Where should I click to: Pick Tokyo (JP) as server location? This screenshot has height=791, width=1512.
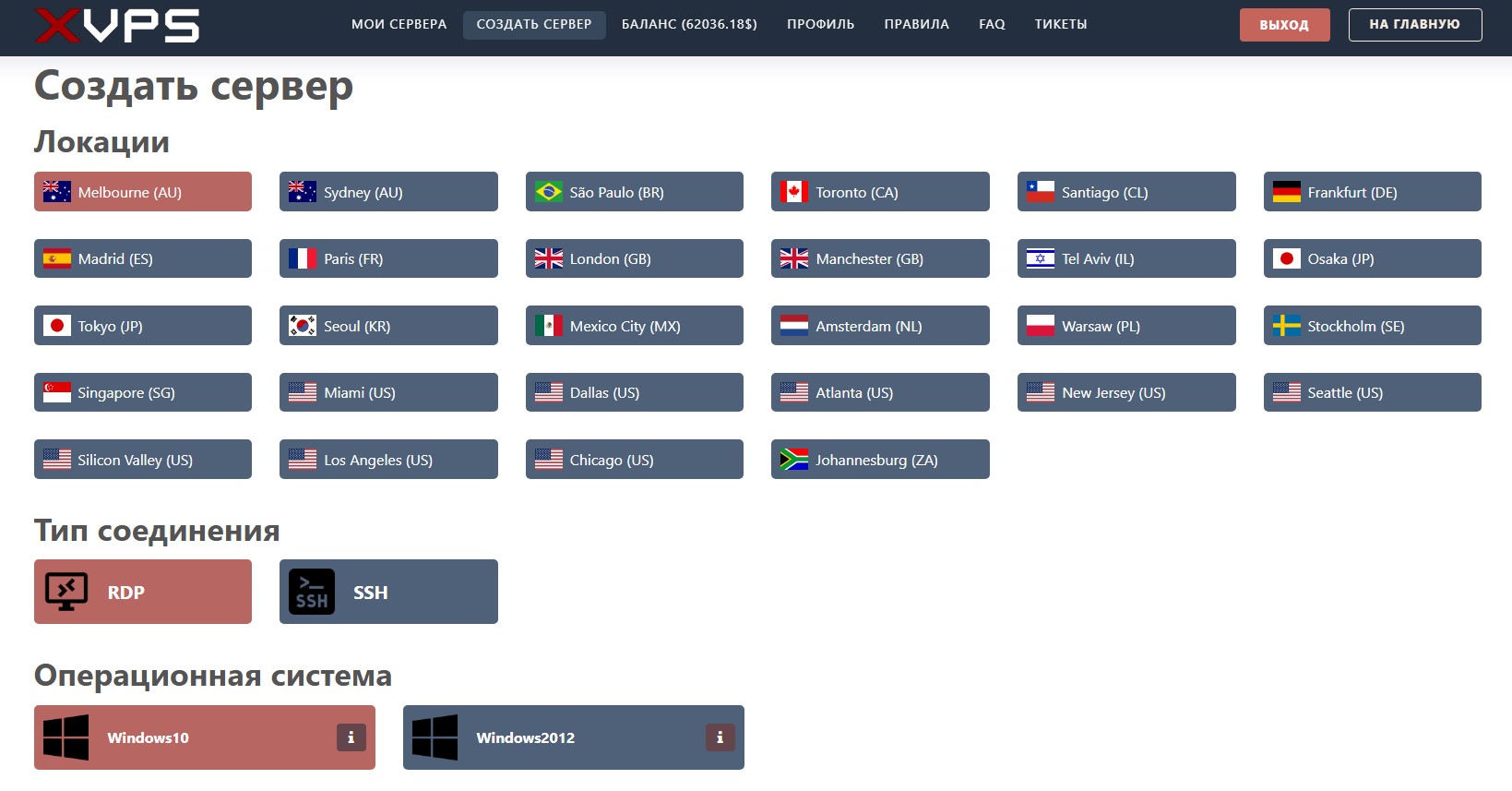[x=142, y=326]
